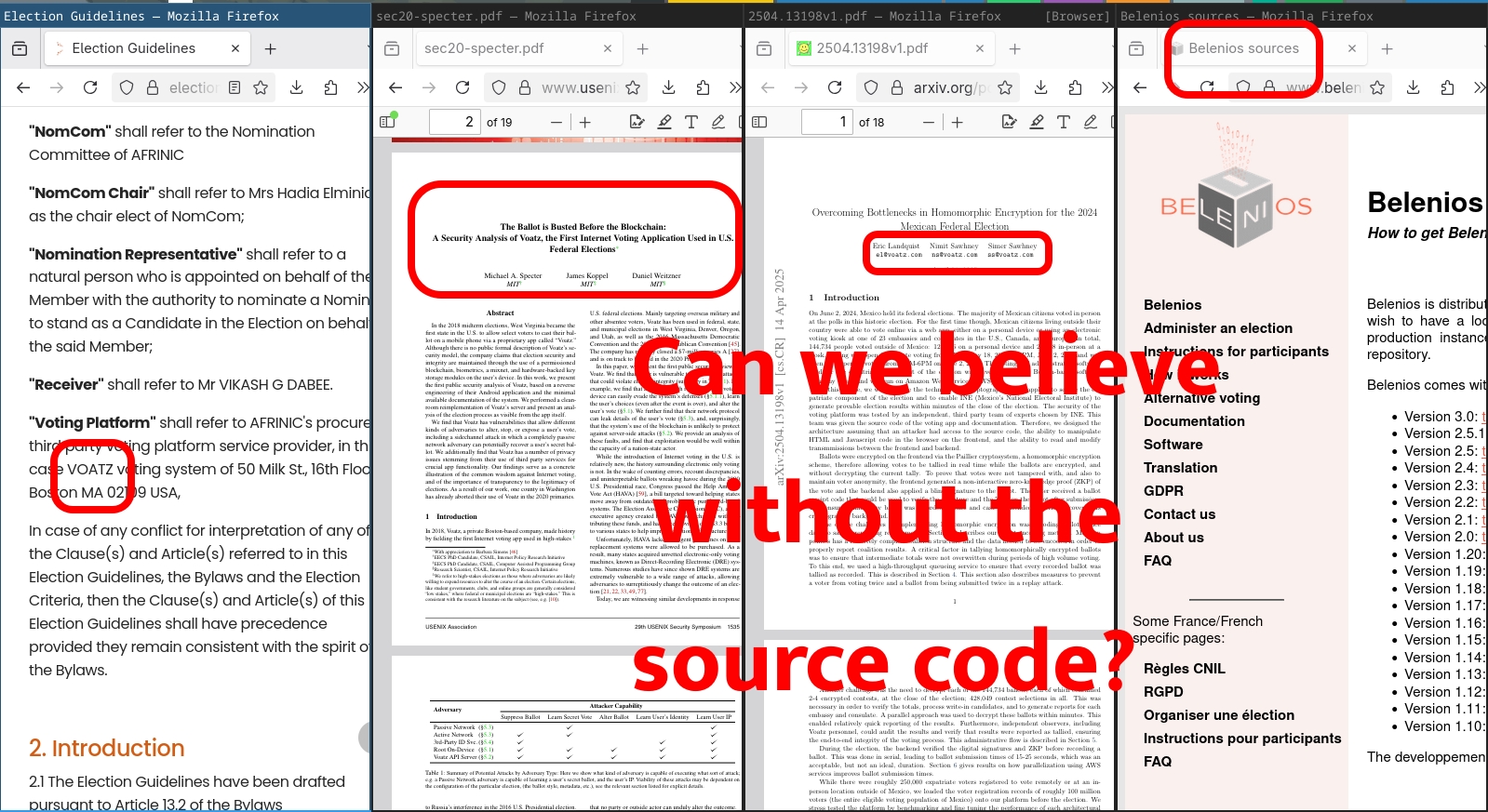Follow the 'Règles CNIL' link
The width and height of the screenshot is (1488, 812).
(x=1184, y=669)
